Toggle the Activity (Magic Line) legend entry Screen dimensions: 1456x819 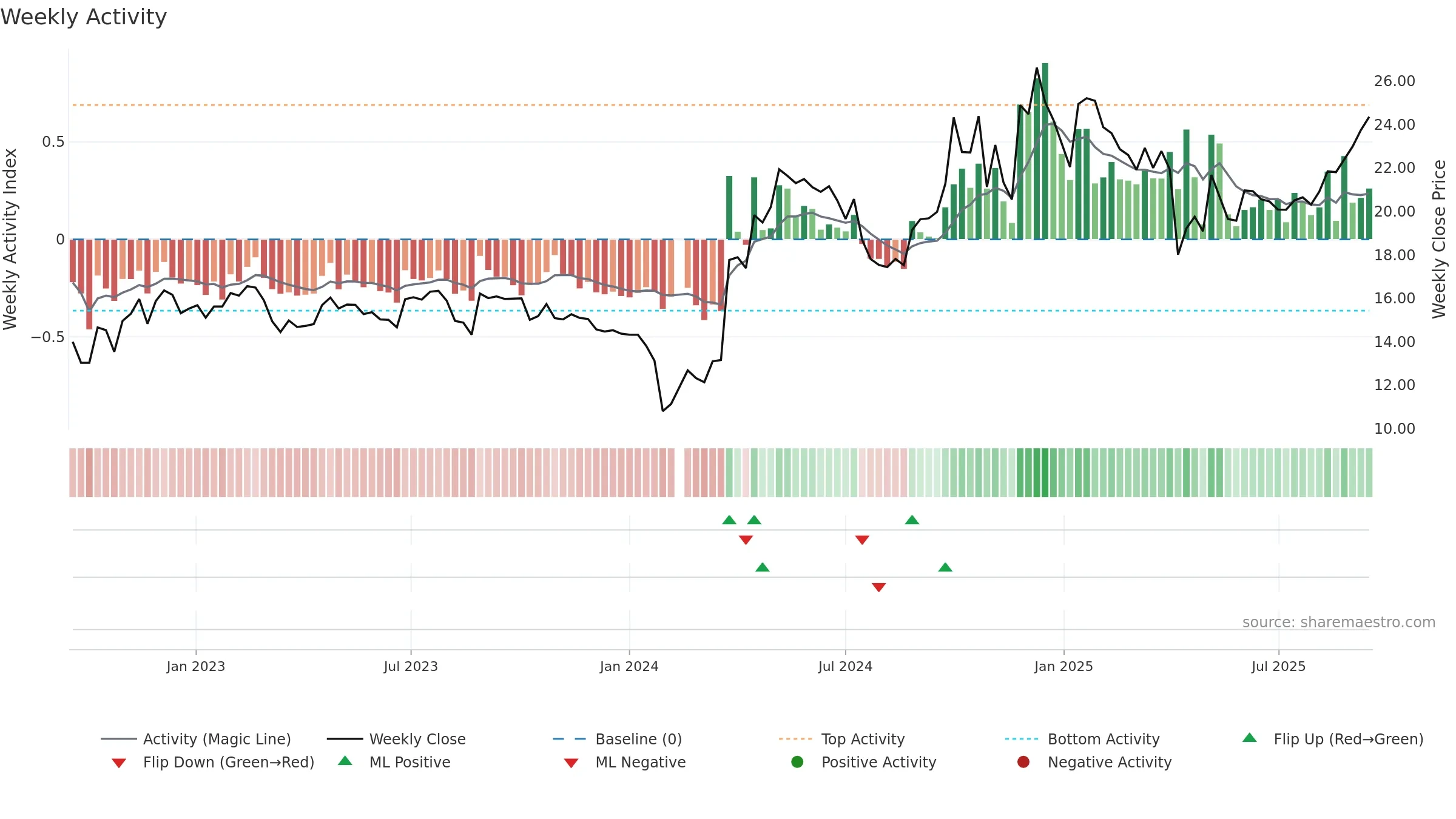(196, 739)
